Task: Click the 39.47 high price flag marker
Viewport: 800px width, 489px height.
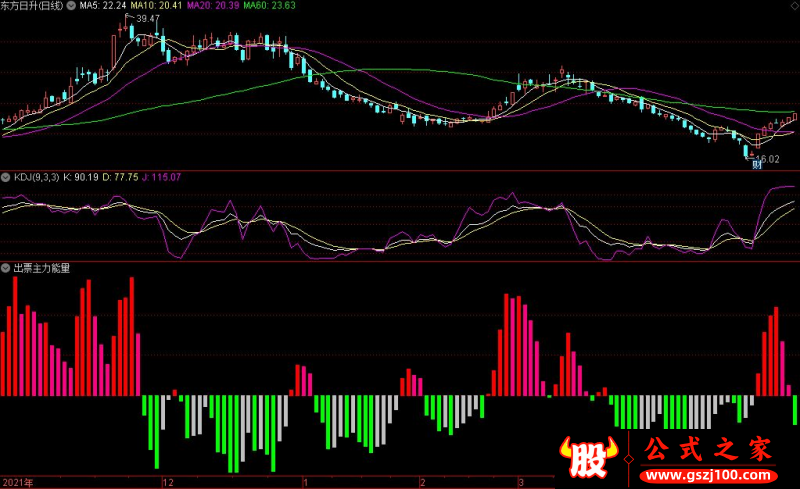Action: pos(143,18)
